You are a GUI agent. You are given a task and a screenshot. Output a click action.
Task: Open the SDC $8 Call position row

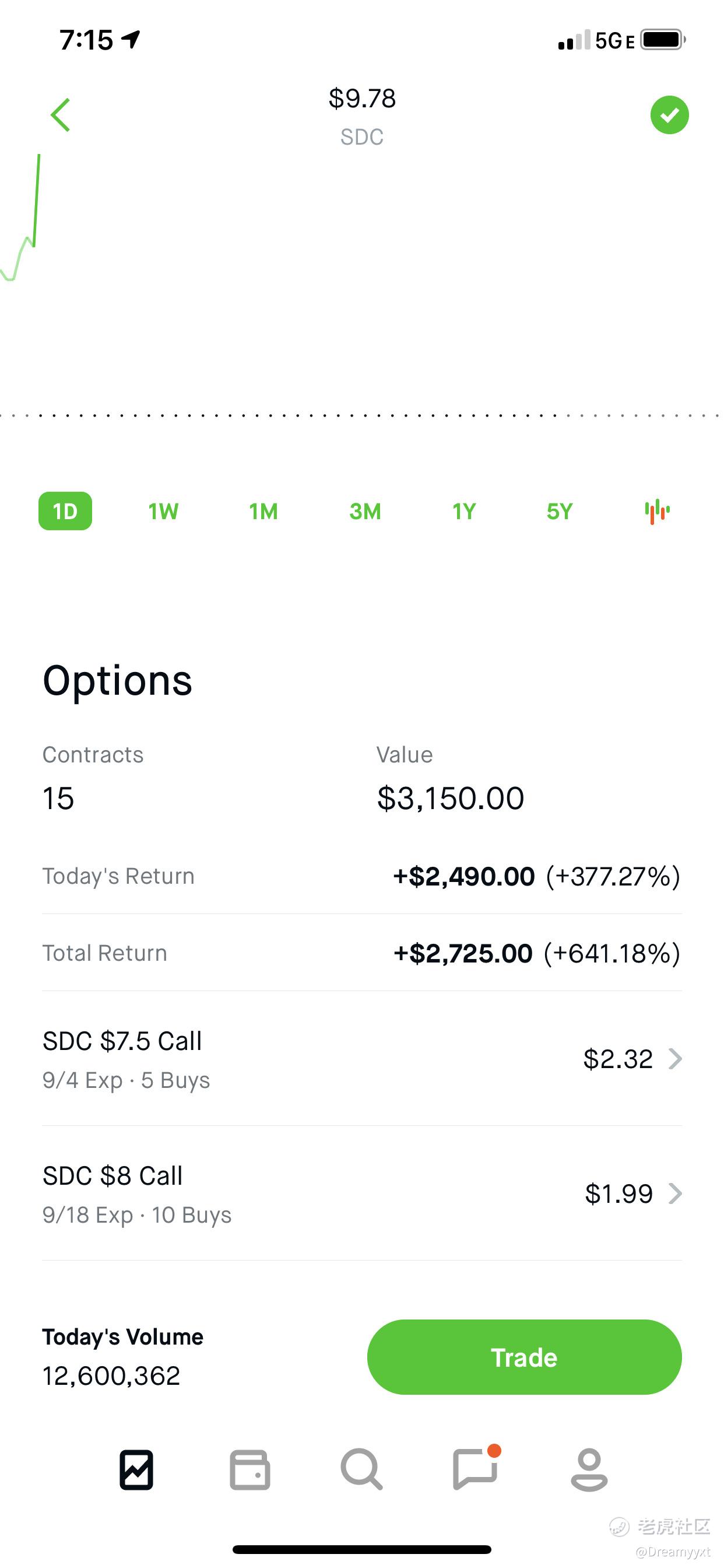coord(362,1193)
